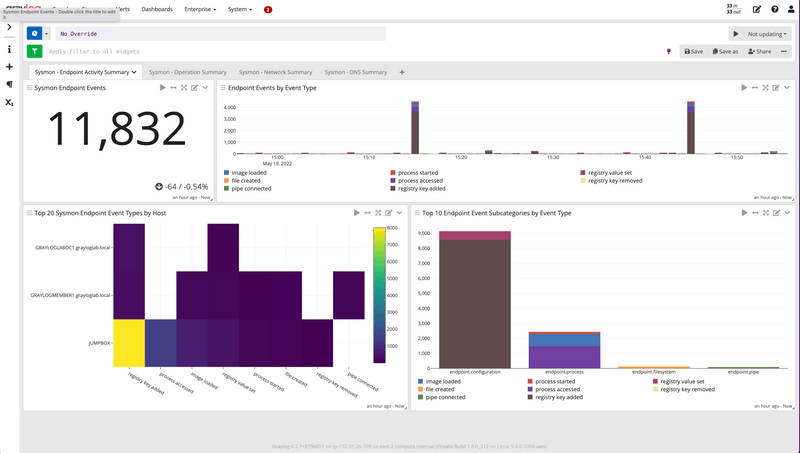Run the Sysmon Endpoint Events widget play icon
Viewport: 800px width, 453px height.
pyautogui.click(x=162, y=88)
